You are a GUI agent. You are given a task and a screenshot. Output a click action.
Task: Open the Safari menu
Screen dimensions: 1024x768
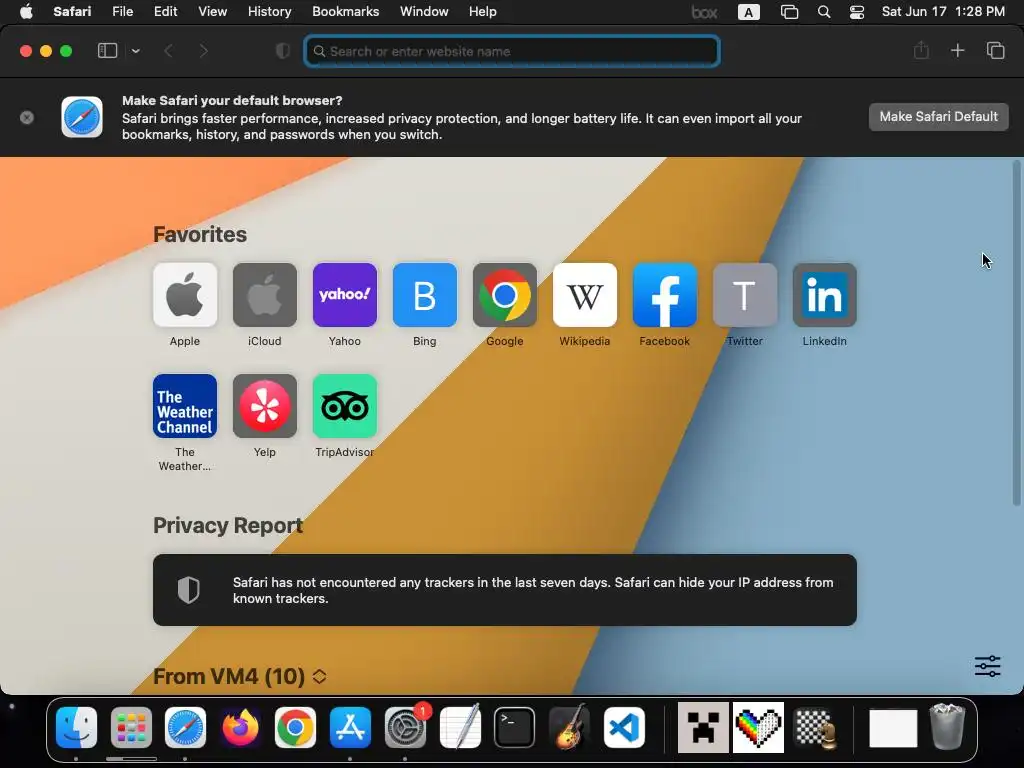pyautogui.click(x=72, y=12)
